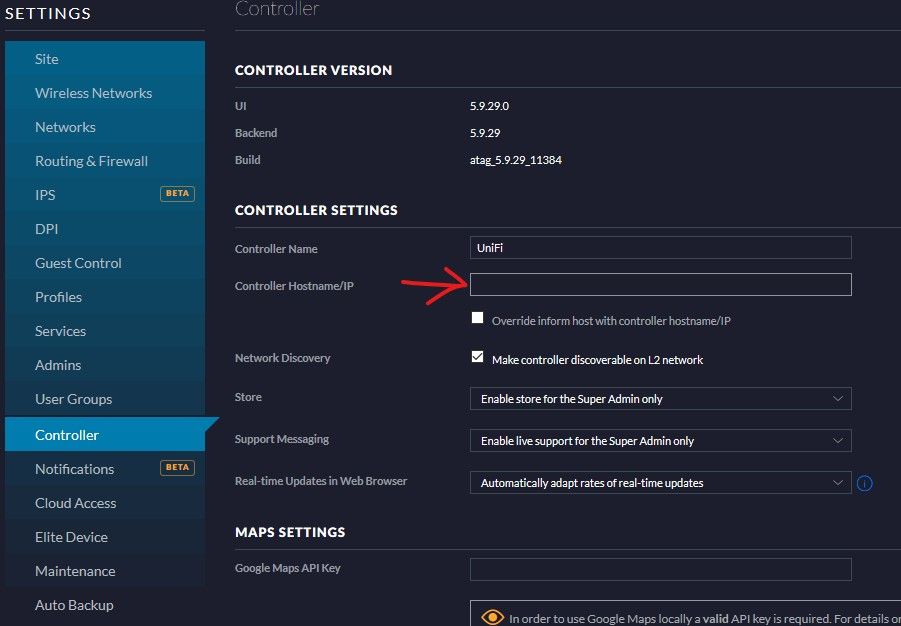
Task: Click the Google Maps API Key field
Action: 660,569
